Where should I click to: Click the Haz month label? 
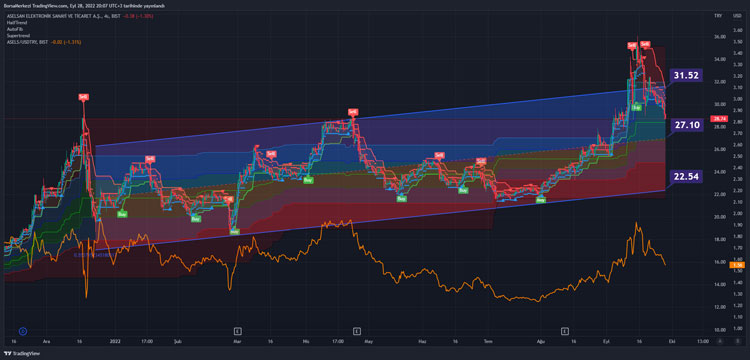pyautogui.click(x=422, y=342)
